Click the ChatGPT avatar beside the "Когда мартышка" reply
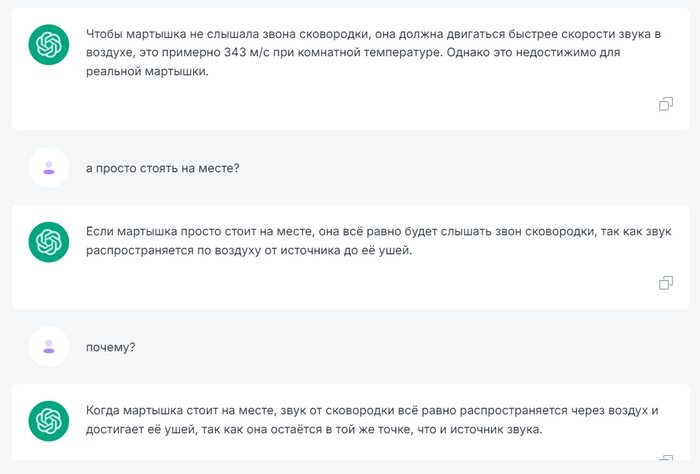The image size is (700, 474). coord(49,420)
